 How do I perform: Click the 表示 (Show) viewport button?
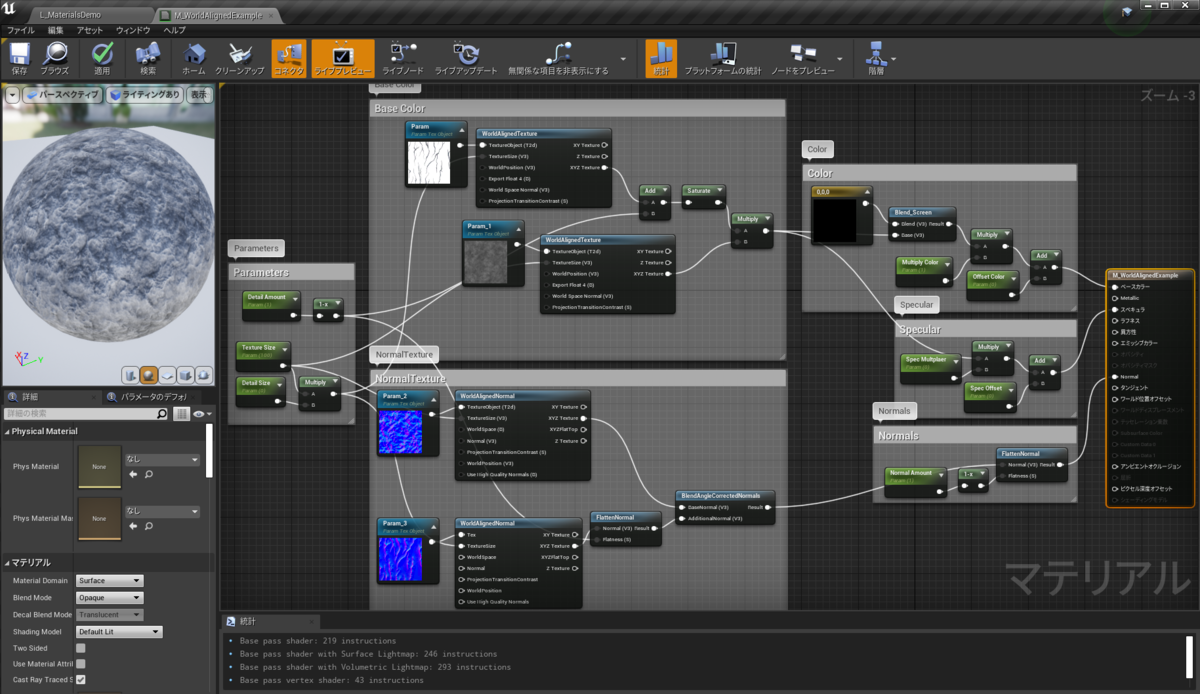[199, 95]
